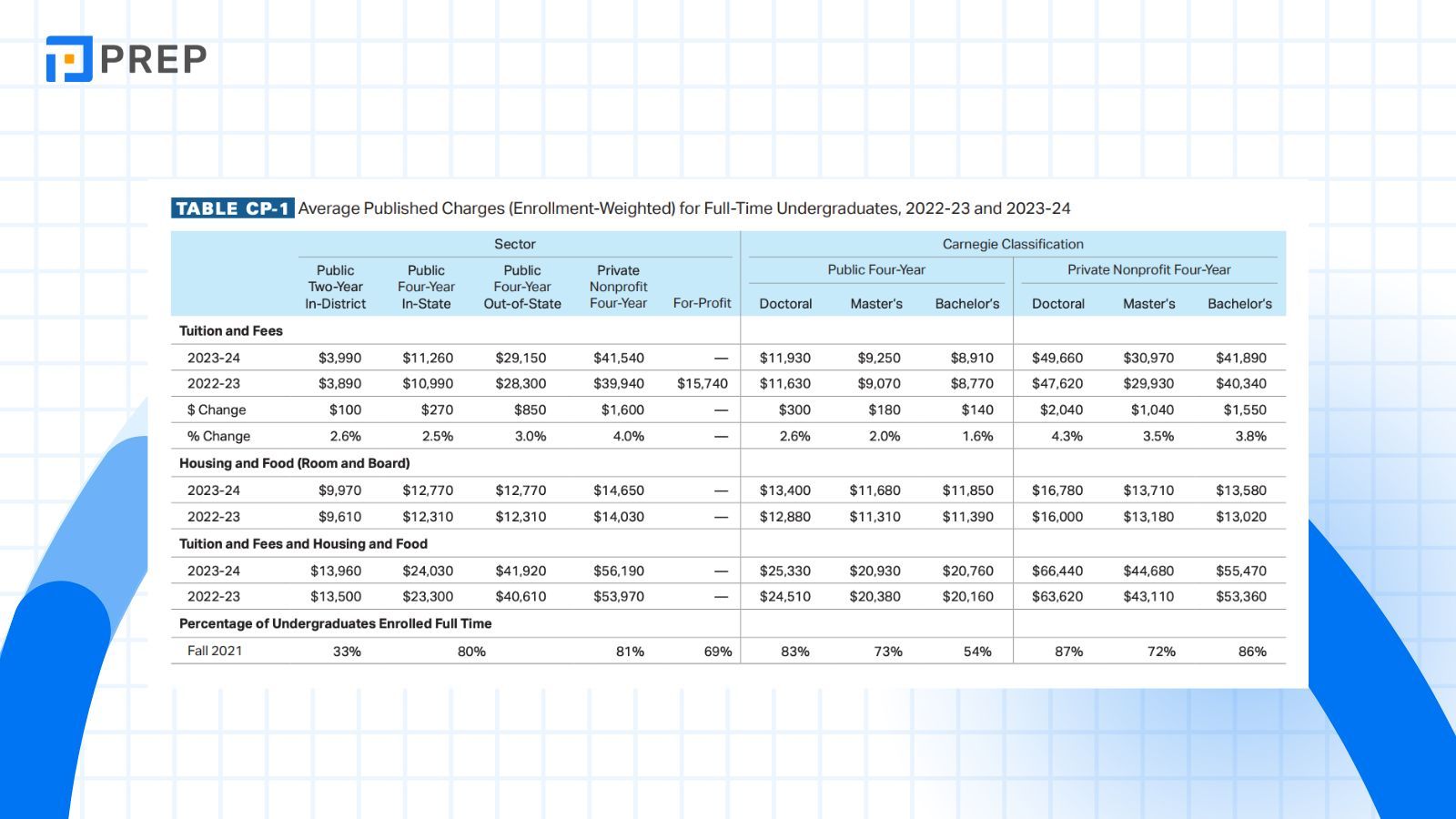Image resolution: width=1456 pixels, height=819 pixels.
Task: Click the Tuition and Fees and Housing and Food heading
Action: pyautogui.click(x=303, y=543)
